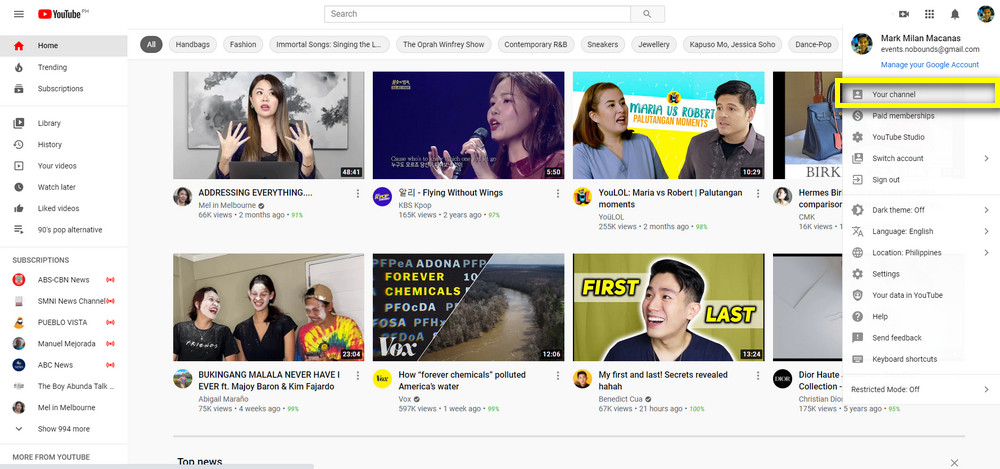
Task: Play the ADDRESSING EVERYTHING video thumbnail
Action: 268,125
